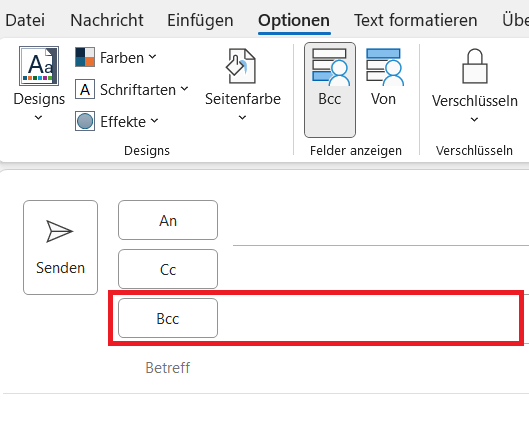Click the Verschlüsseln padlock icon
This screenshot has width=529, height=439.
tap(475, 66)
